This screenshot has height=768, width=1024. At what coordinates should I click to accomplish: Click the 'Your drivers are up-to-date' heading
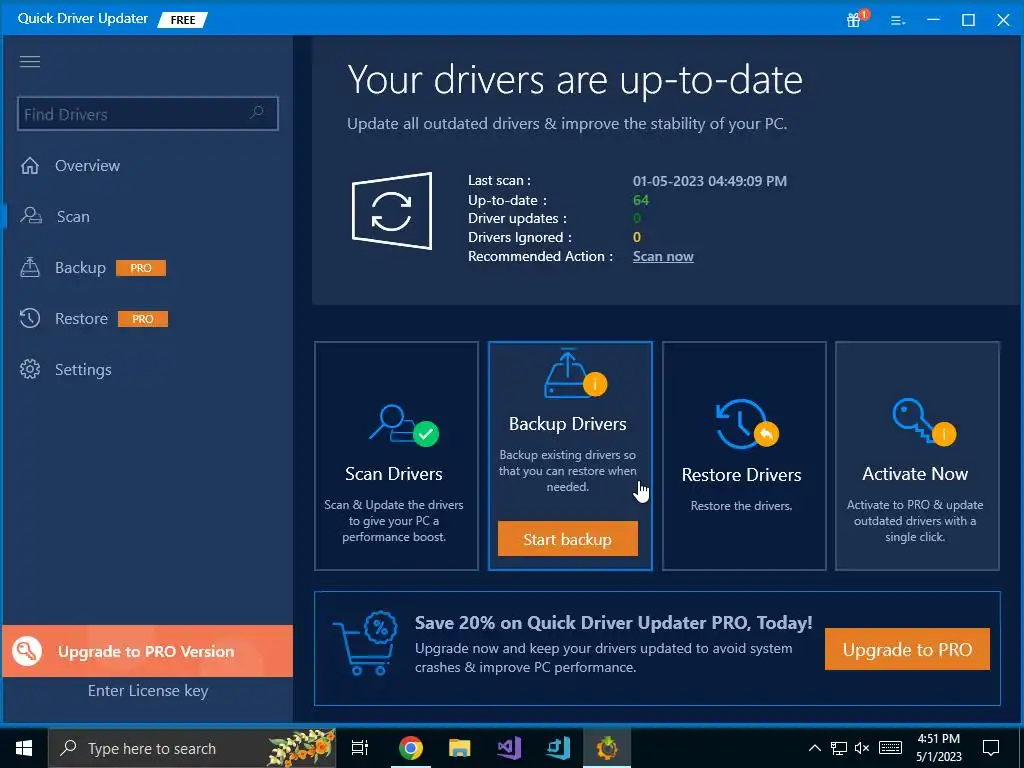click(575, 80)
